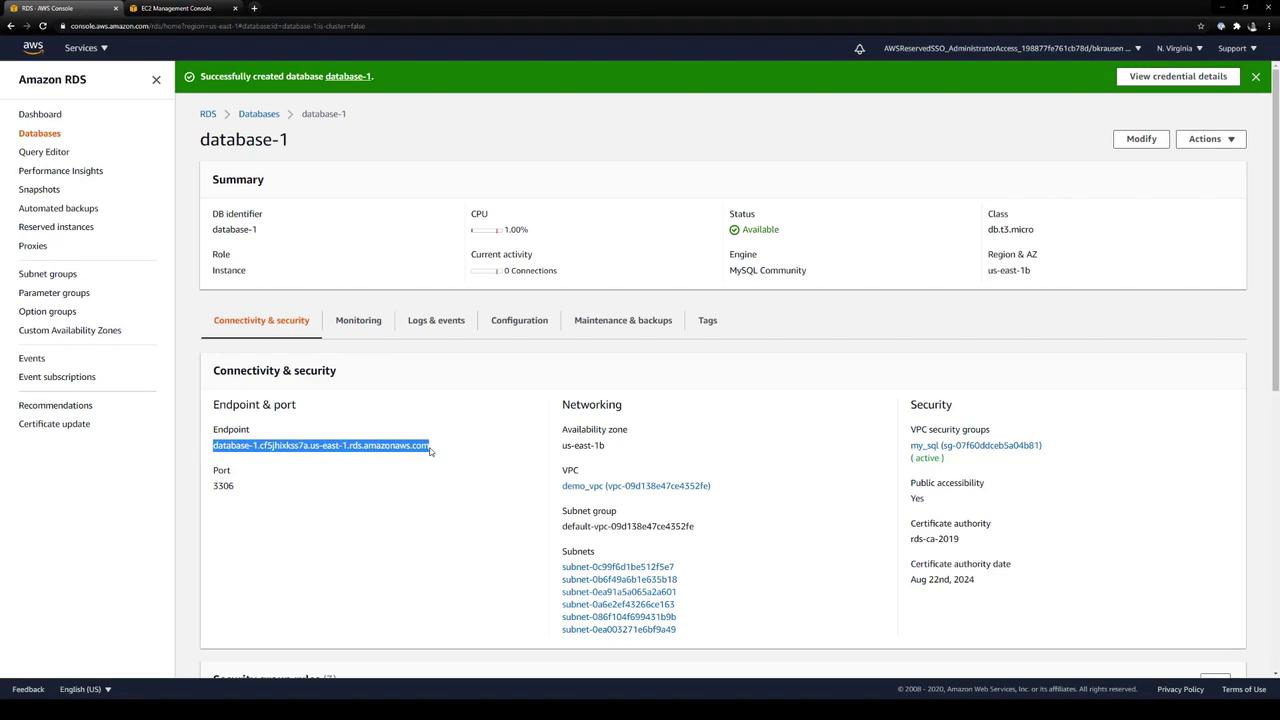The image size is (1280, 720).
Task: Open the browser extensions puzzle icon
Action: (1237, 26)
